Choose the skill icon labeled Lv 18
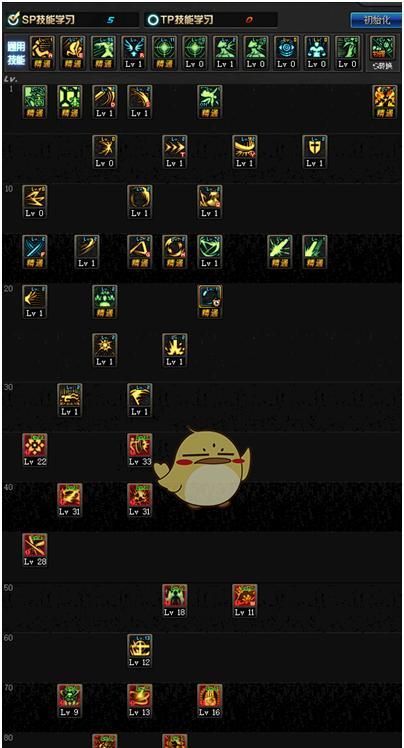404x748 pixels. point(175,596)
